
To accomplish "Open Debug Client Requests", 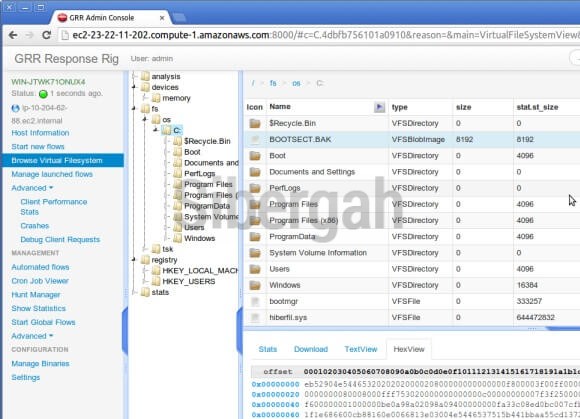I will pos(60,240).
